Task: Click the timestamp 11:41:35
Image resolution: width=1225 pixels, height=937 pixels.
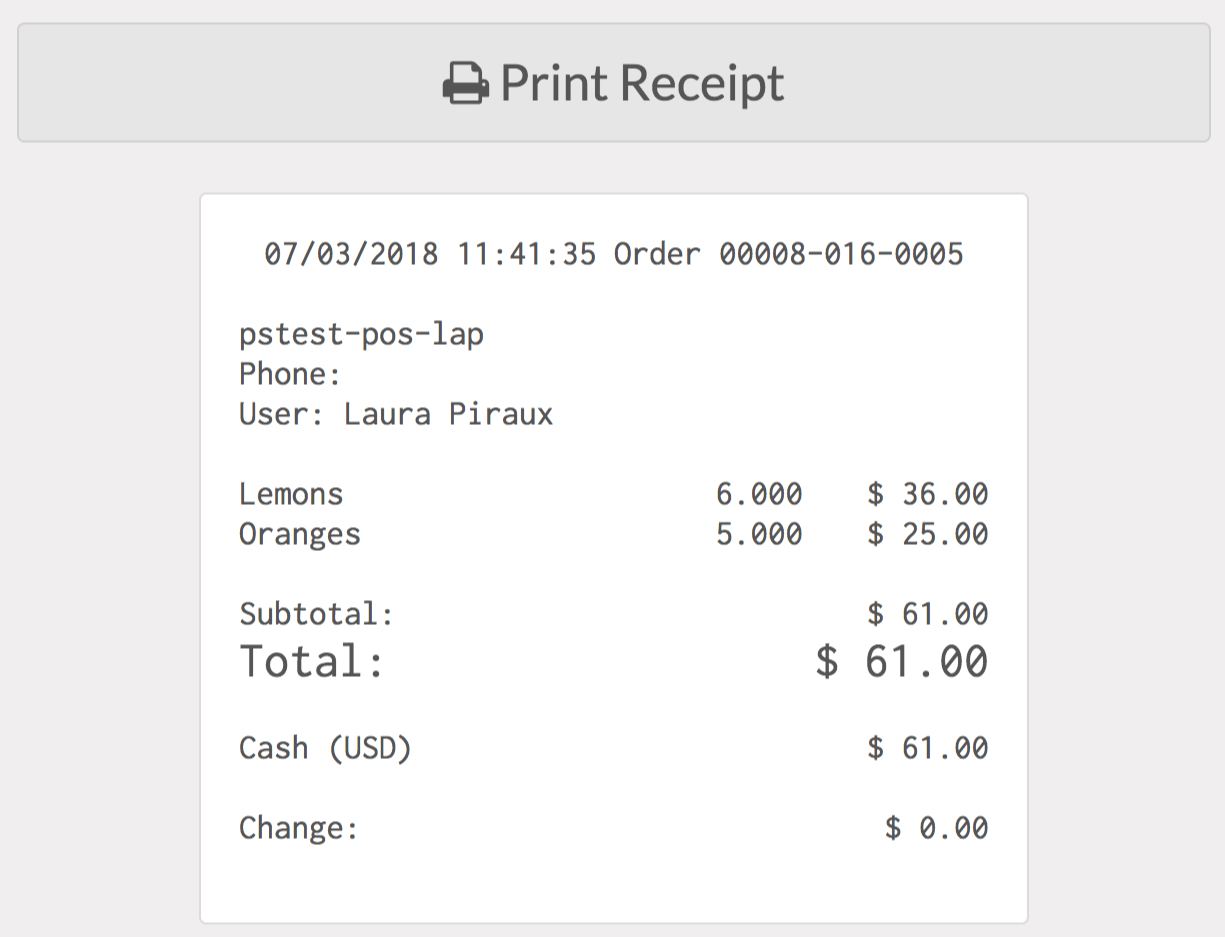Action: coord(526,254)
